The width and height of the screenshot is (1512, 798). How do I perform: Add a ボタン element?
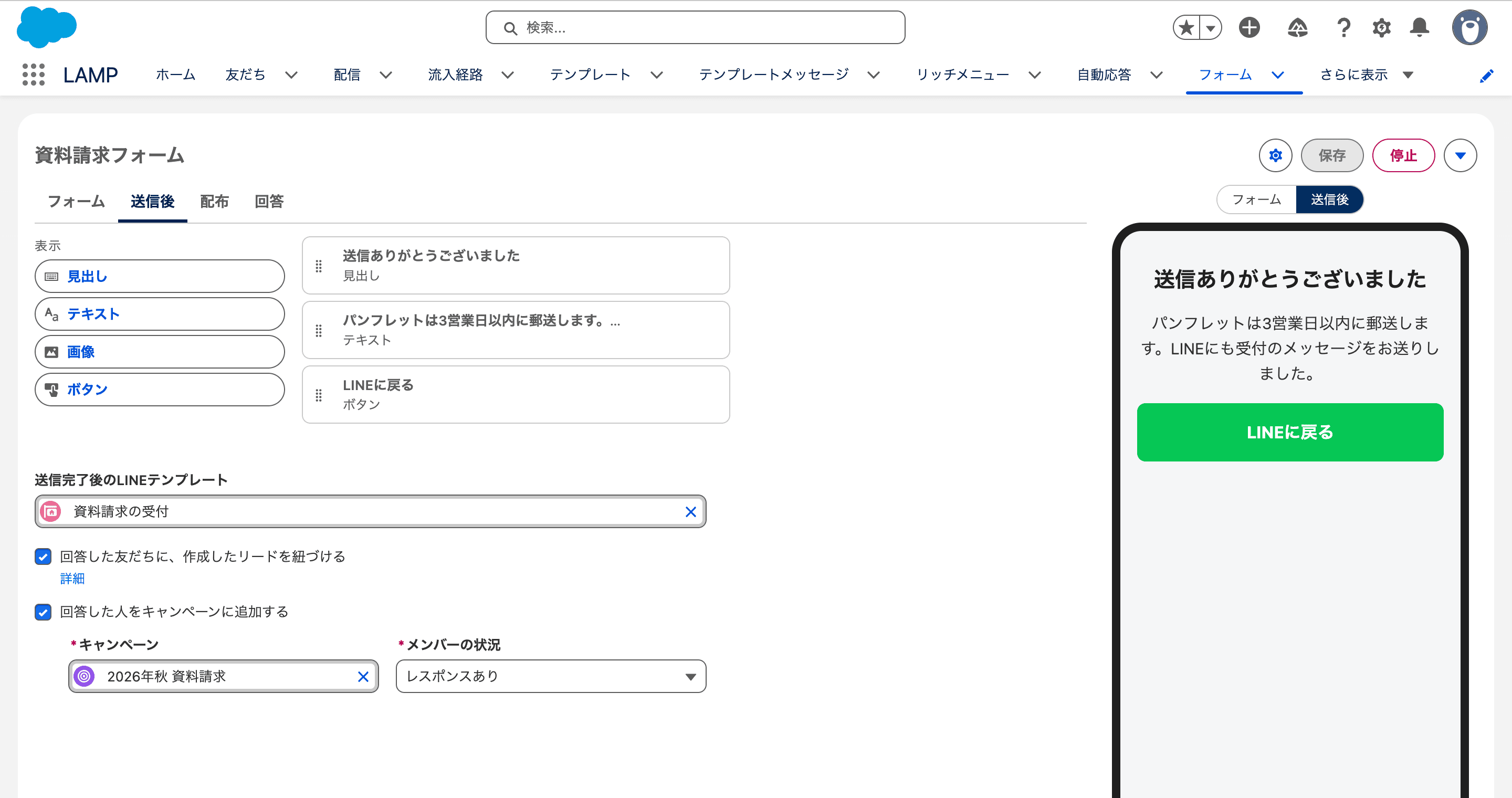pos(160,390)
